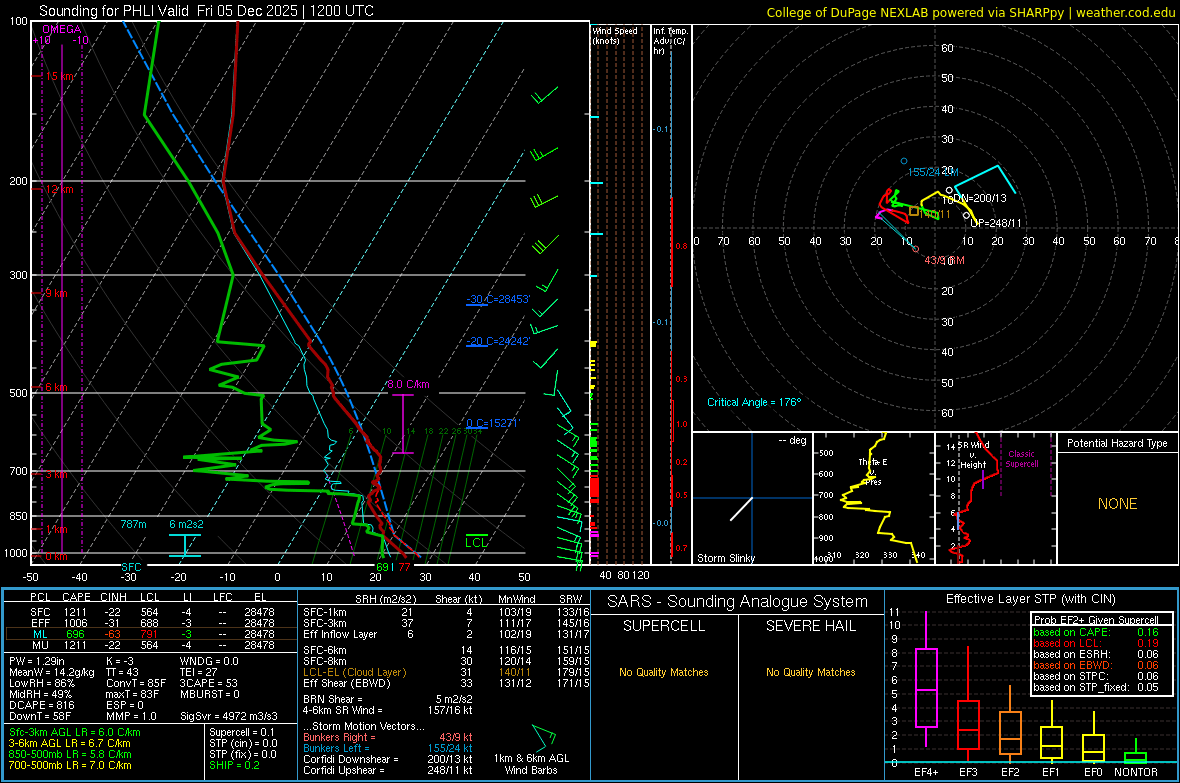
Task: Click the 6 m2s2 helicity label
Action: tap(186, 524)
